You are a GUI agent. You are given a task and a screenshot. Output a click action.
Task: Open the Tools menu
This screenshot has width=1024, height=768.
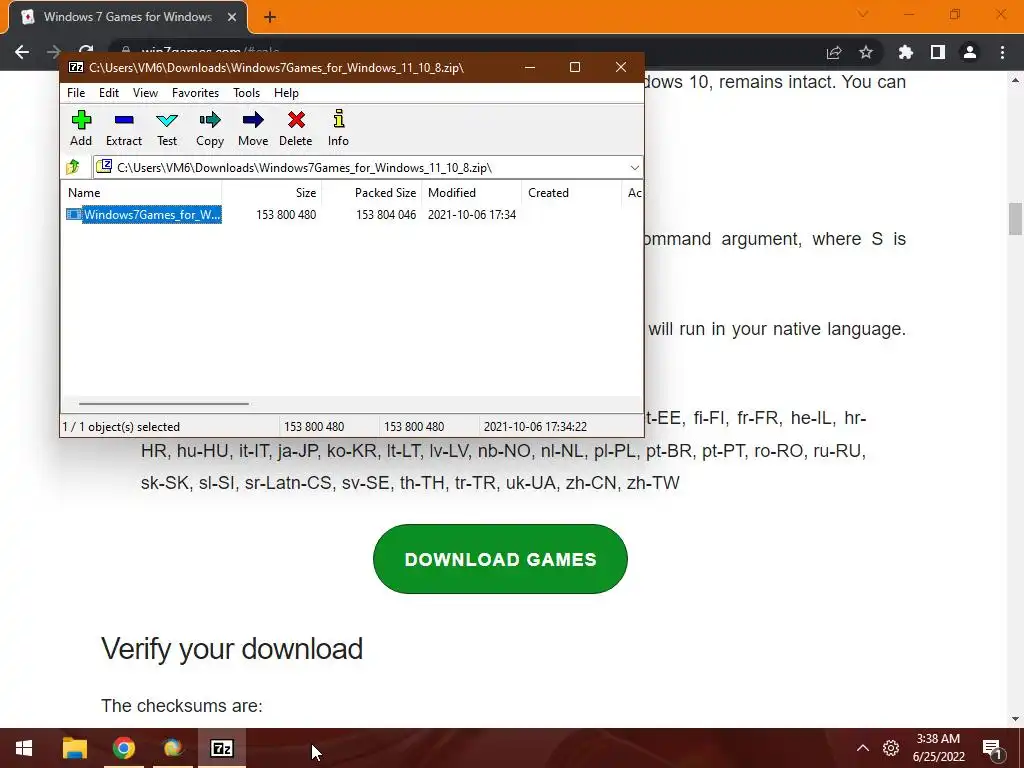tap(246, 93)
